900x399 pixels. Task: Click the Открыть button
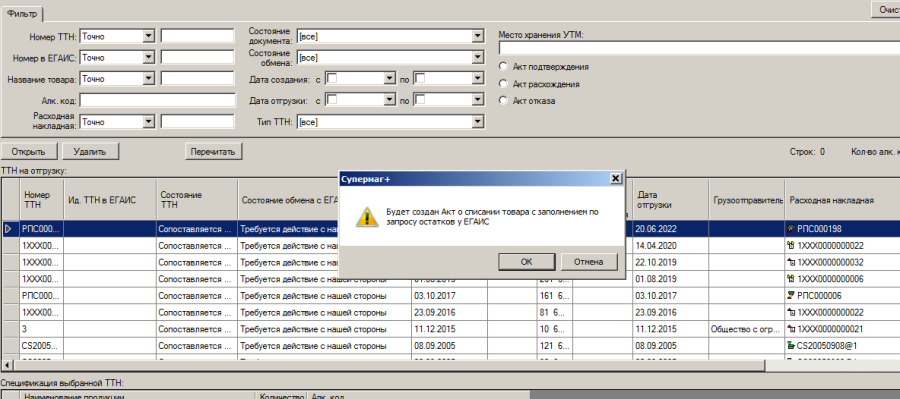pyautogui.click(x=29, y=152)
